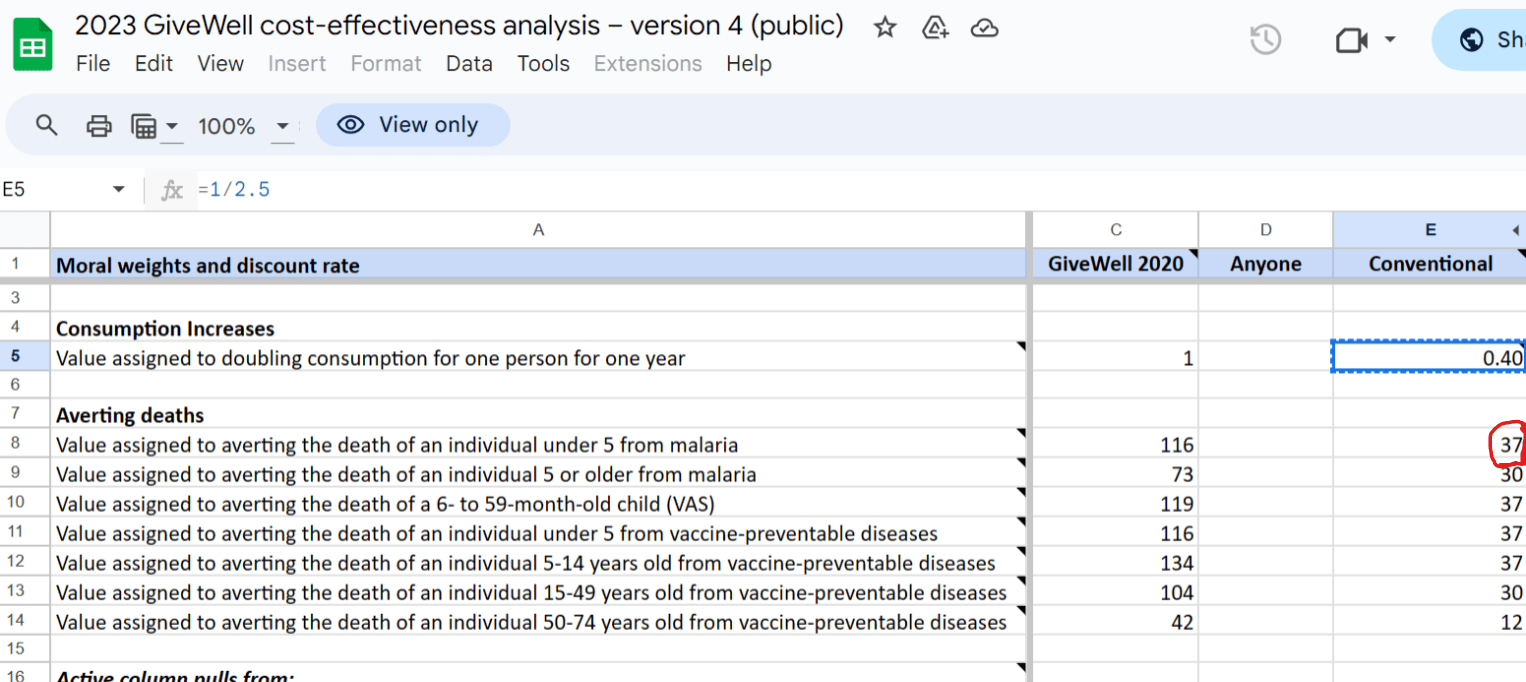Click the Google Sheets home logo
Viewport: 1526px width, 682px height.
point(33,45)
